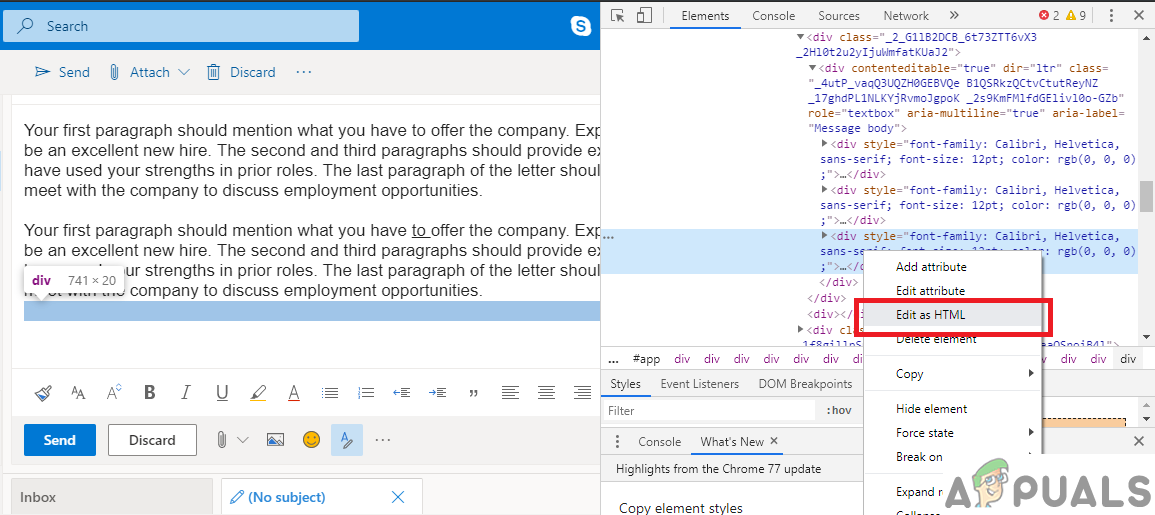Switch to the Elements tab
Image resolution: width=1155 pixels, height=515 pixels.
click(705, 15)
